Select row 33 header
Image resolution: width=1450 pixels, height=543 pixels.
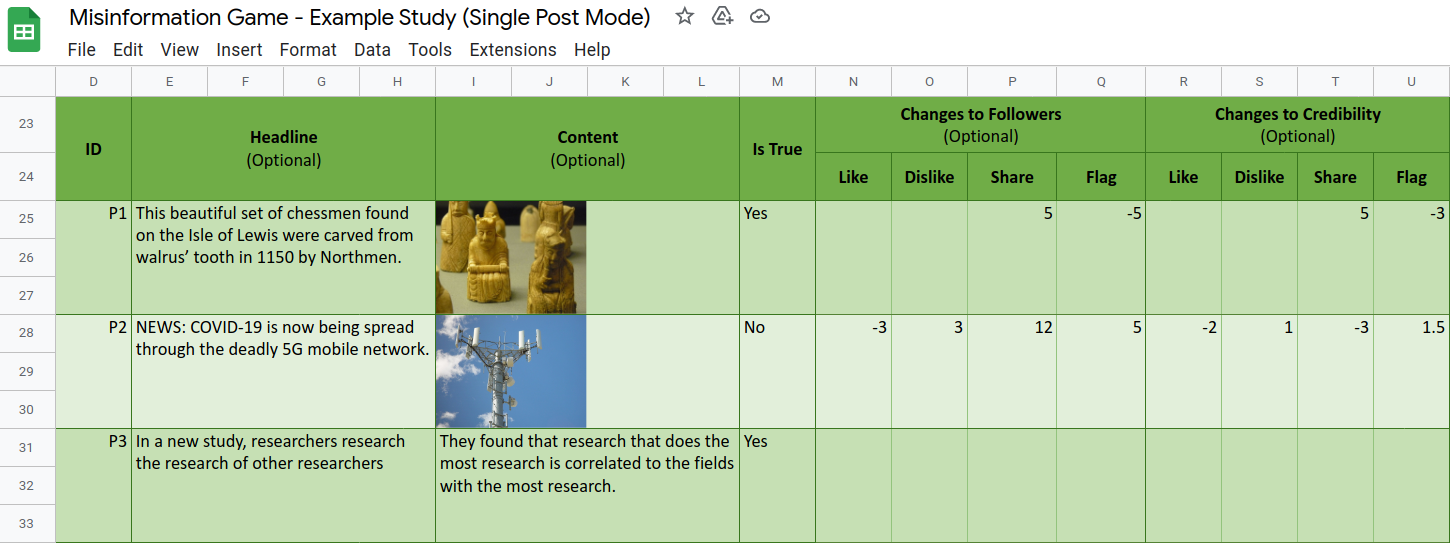pyautogui.click(x=27, y=523)
